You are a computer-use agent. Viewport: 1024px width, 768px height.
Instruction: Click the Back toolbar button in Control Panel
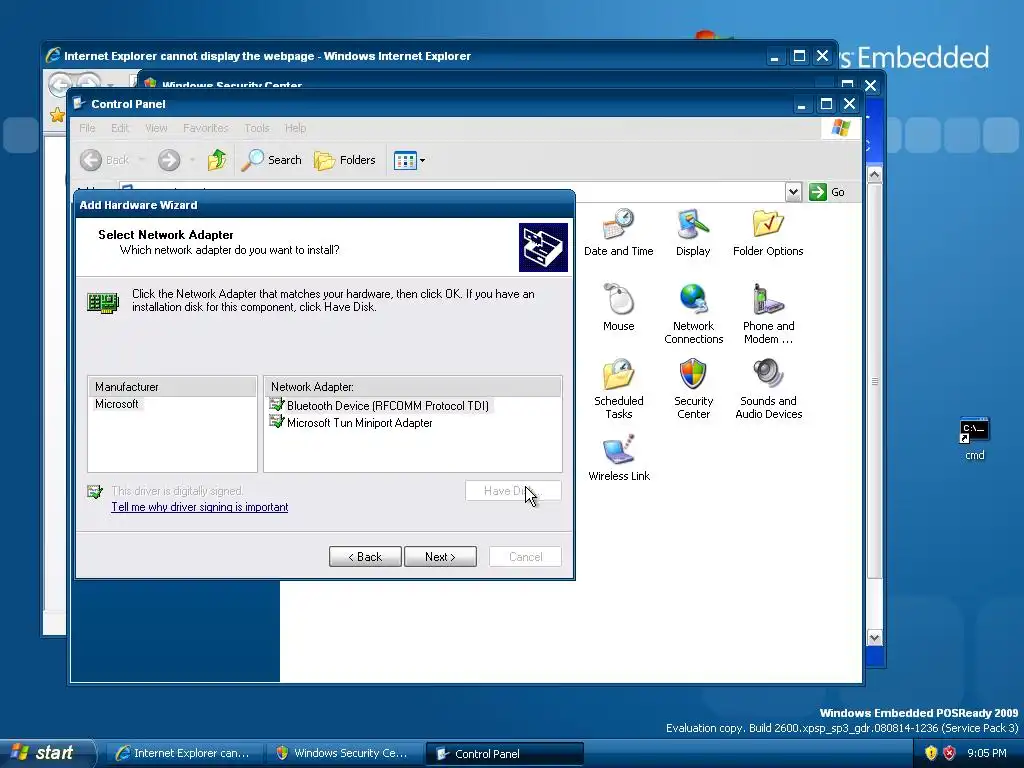tap(104, 160)
